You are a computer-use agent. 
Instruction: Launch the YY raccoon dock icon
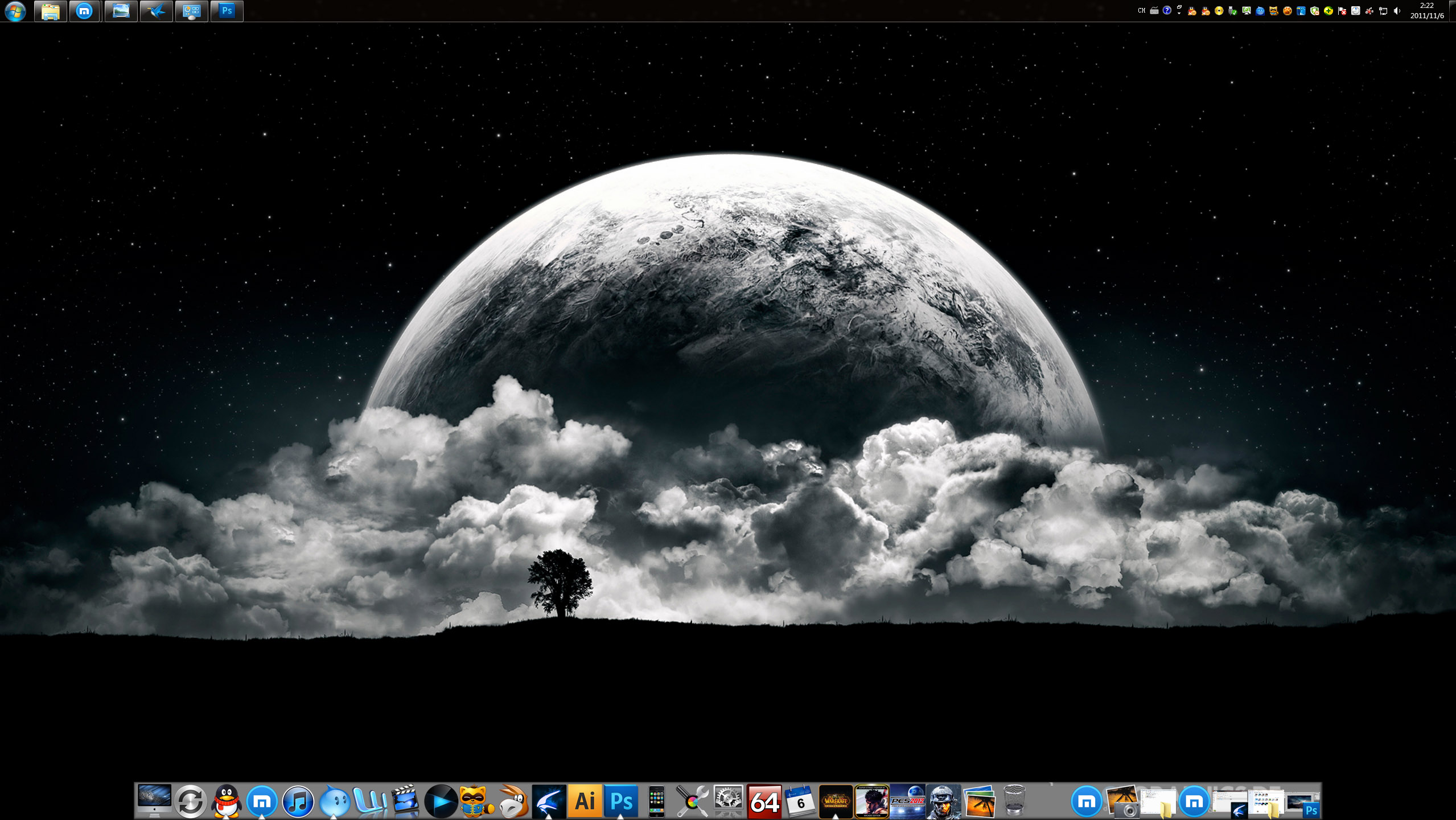click(476, 801)
